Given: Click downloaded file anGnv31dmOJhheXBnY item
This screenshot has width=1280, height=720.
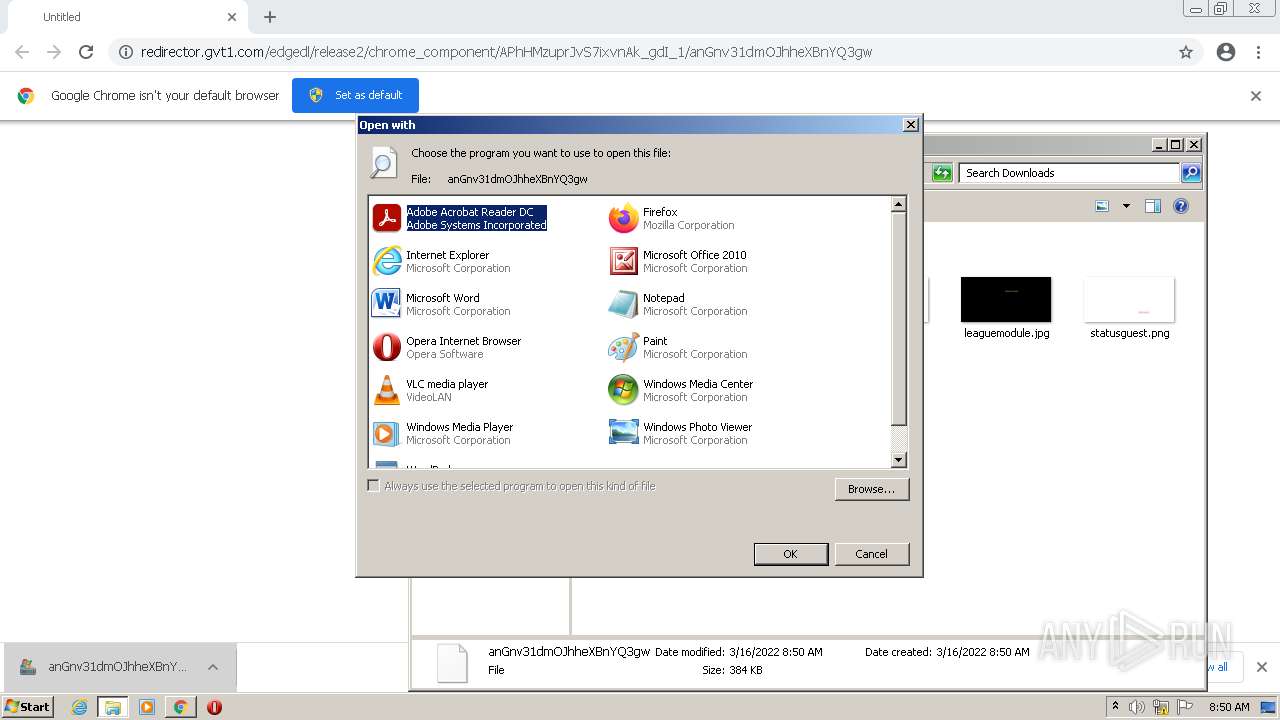Looking at the screenshot, I should tap(118, 667).
